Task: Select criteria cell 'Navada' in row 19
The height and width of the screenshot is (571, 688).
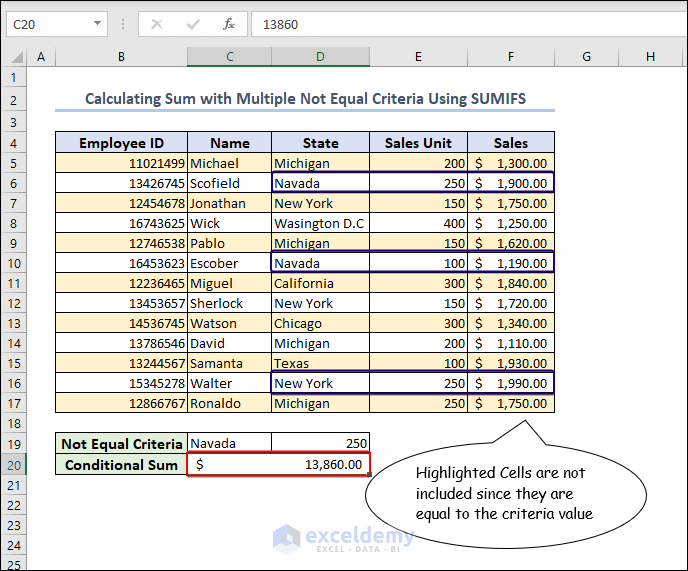Action: click(229, 444)
